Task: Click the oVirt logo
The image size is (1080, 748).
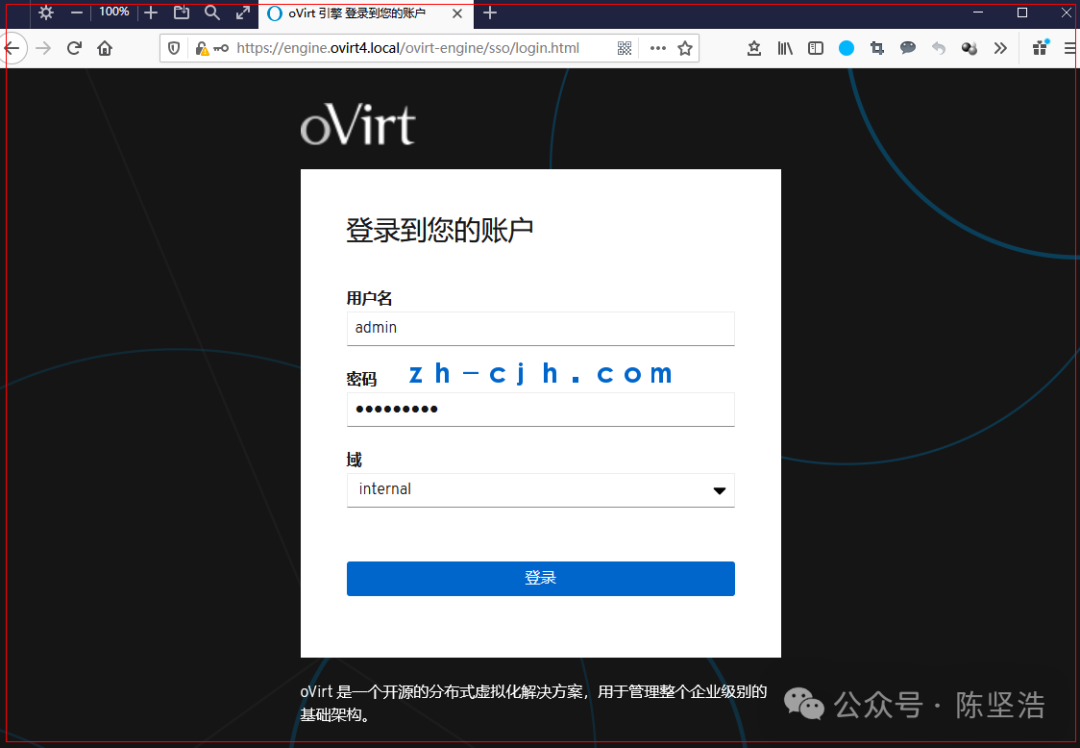Action: pyautogui.click(x=358, y=125)
